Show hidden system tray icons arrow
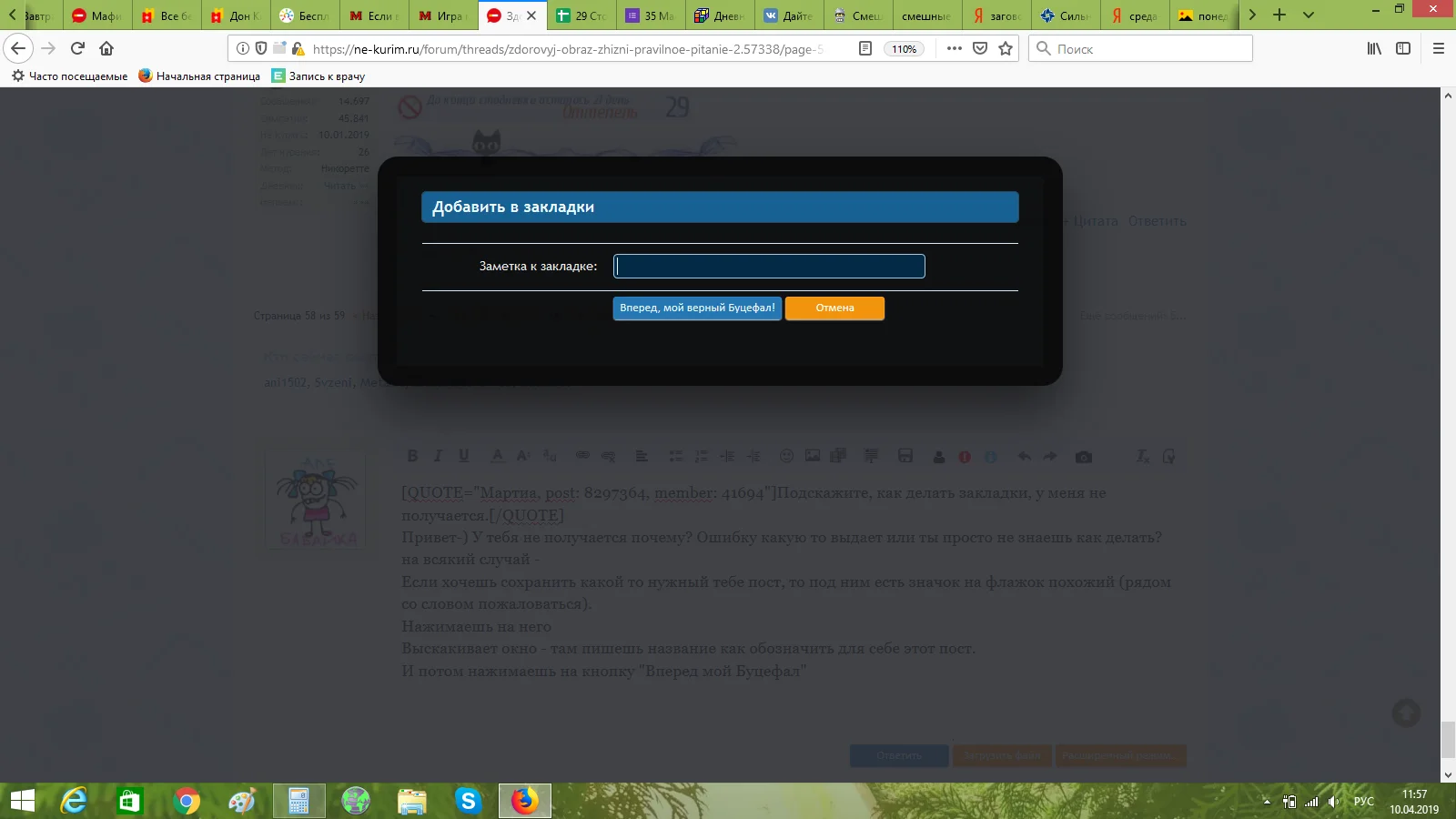The width and height of the screenshot is (1456, 819). [1266, 802]
